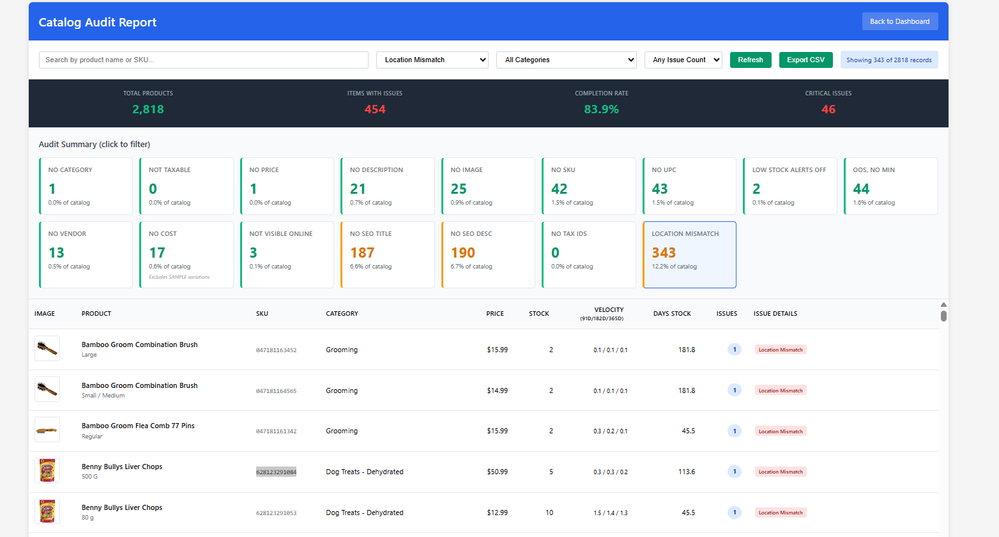Open the Location Mismatch filter dropdown
Image resolution: width=999 pixels, height=537 pixels.
tap(432, 60)
